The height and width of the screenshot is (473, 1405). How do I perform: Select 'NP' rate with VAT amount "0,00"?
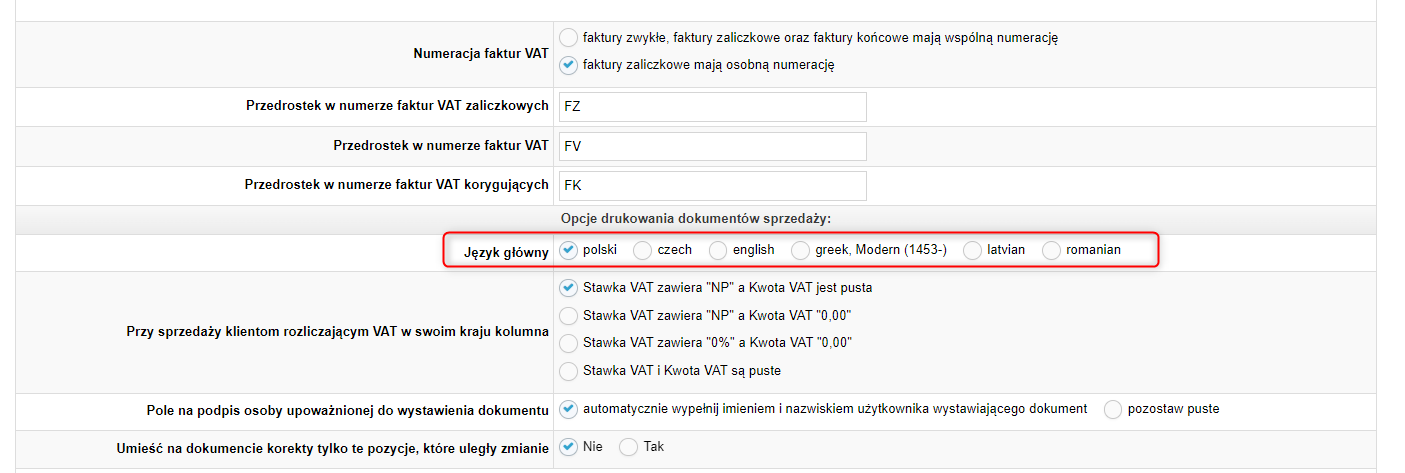coord(568,316)
